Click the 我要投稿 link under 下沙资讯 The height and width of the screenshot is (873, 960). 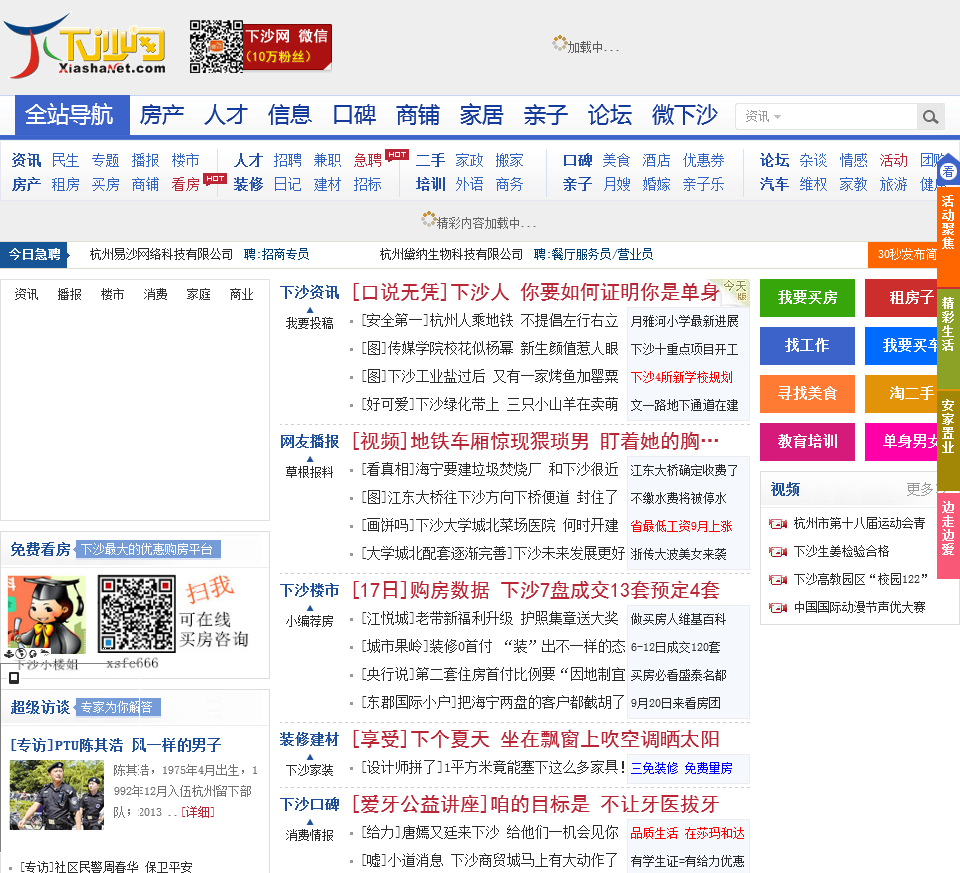(x=309, y=323)
